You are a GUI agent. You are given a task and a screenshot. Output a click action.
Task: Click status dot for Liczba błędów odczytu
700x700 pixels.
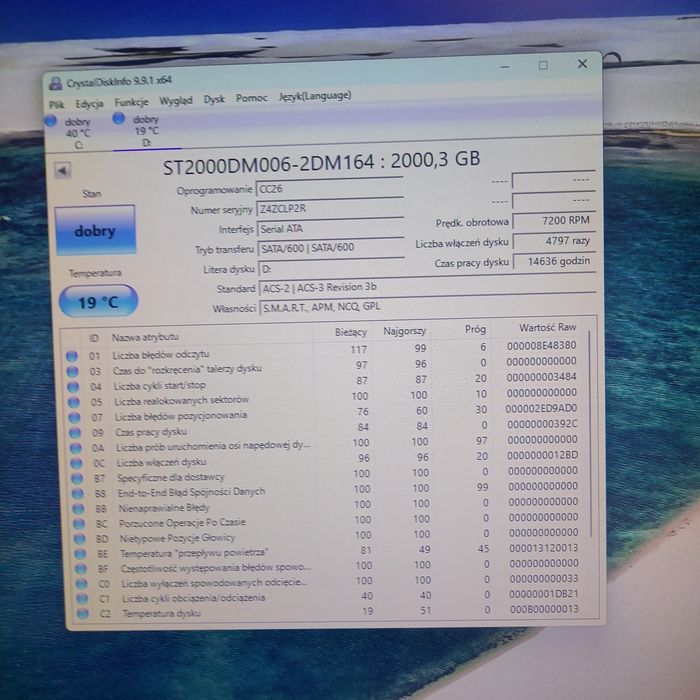click(72, 356)
